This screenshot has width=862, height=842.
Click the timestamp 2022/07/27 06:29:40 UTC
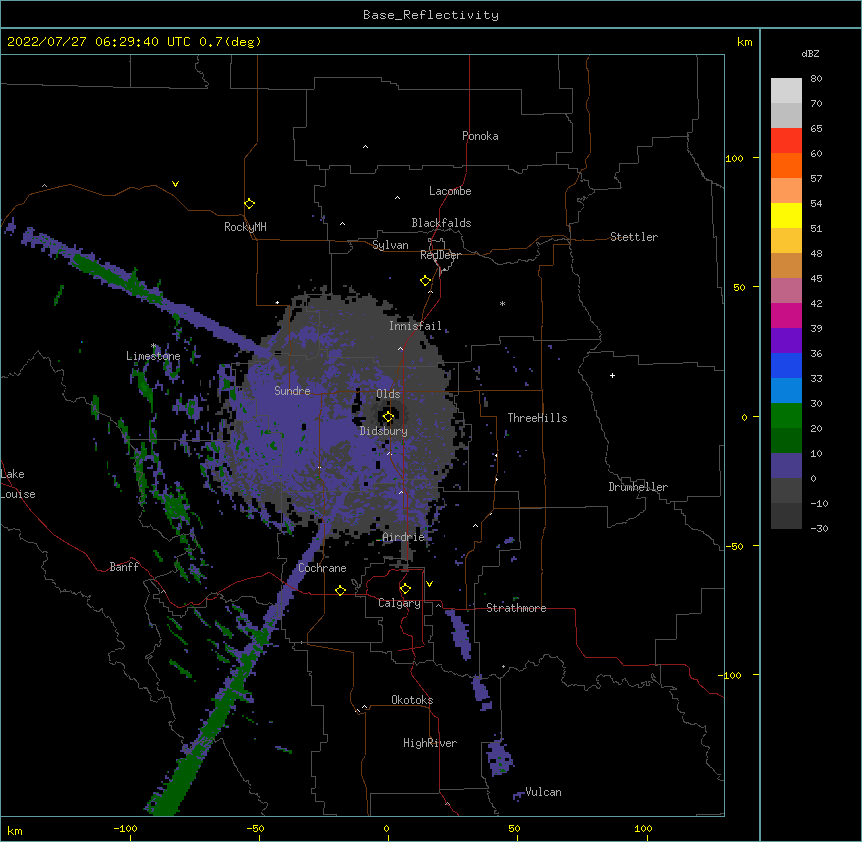pos(98,42)
